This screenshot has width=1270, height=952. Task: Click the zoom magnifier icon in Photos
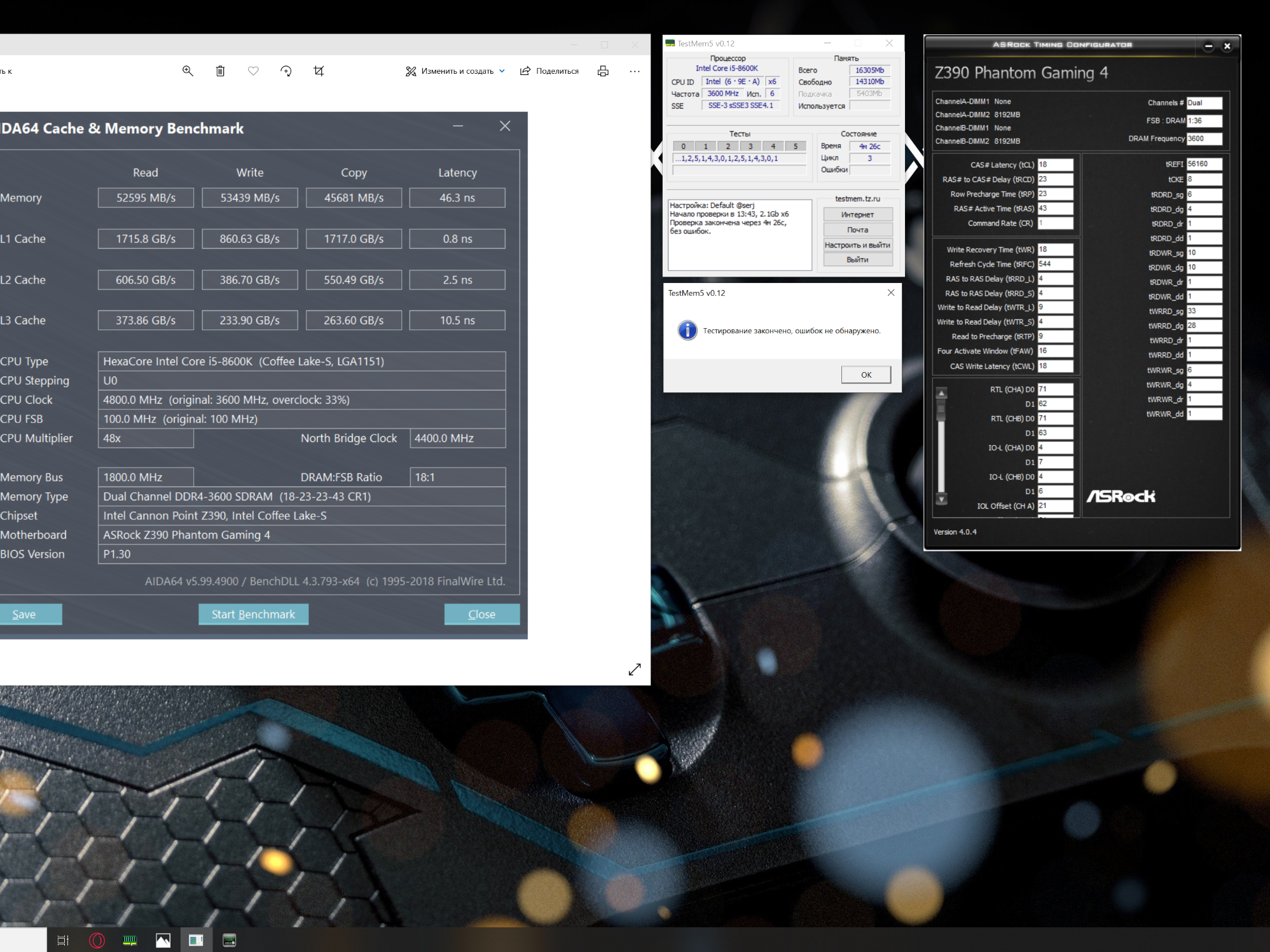[188, 71]
